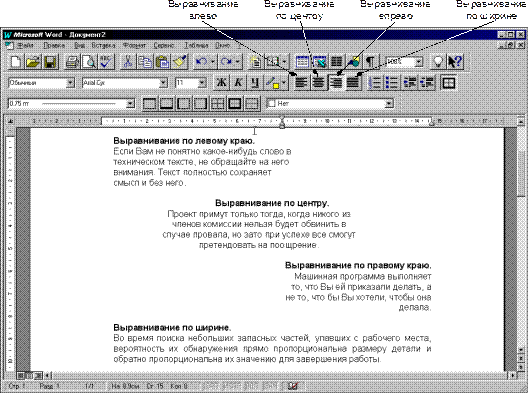Open the Файл menu

[x=25, y=46]
